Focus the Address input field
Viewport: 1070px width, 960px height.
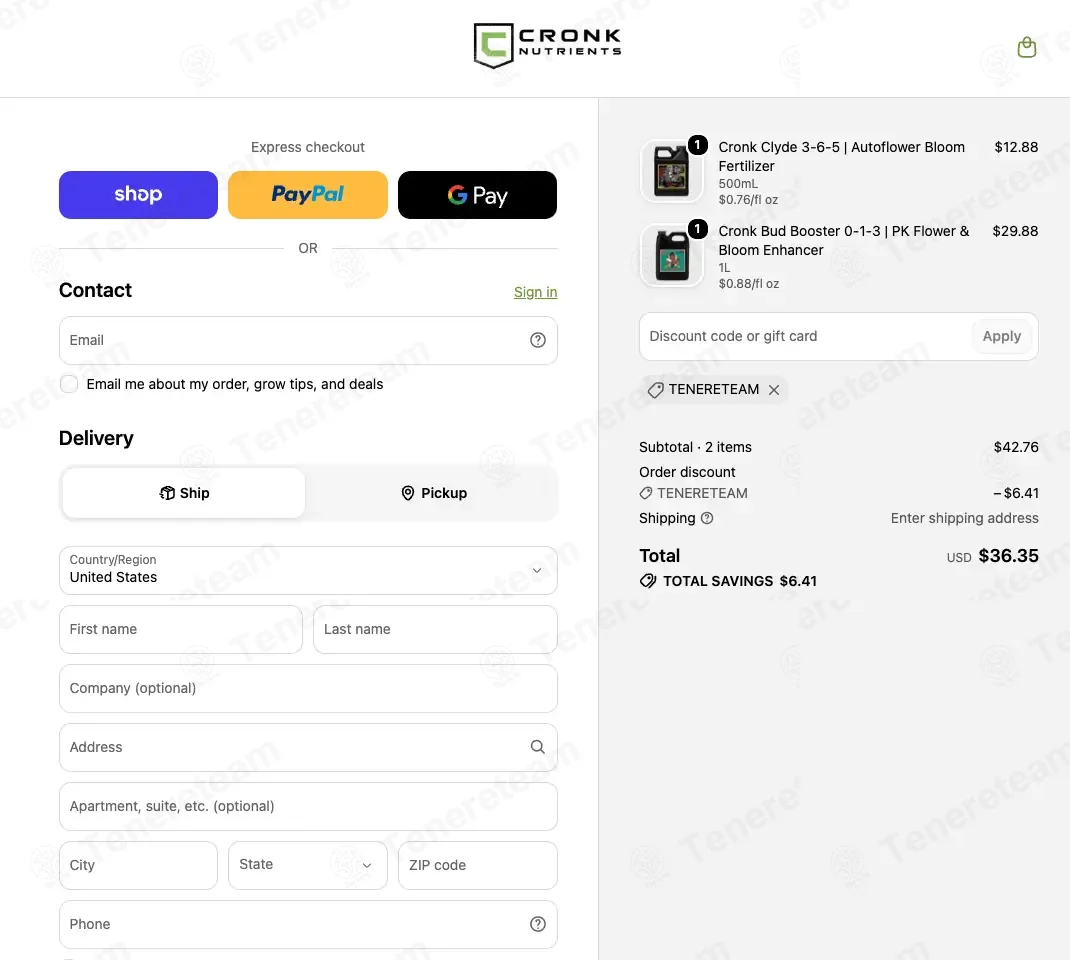[308, 747]
